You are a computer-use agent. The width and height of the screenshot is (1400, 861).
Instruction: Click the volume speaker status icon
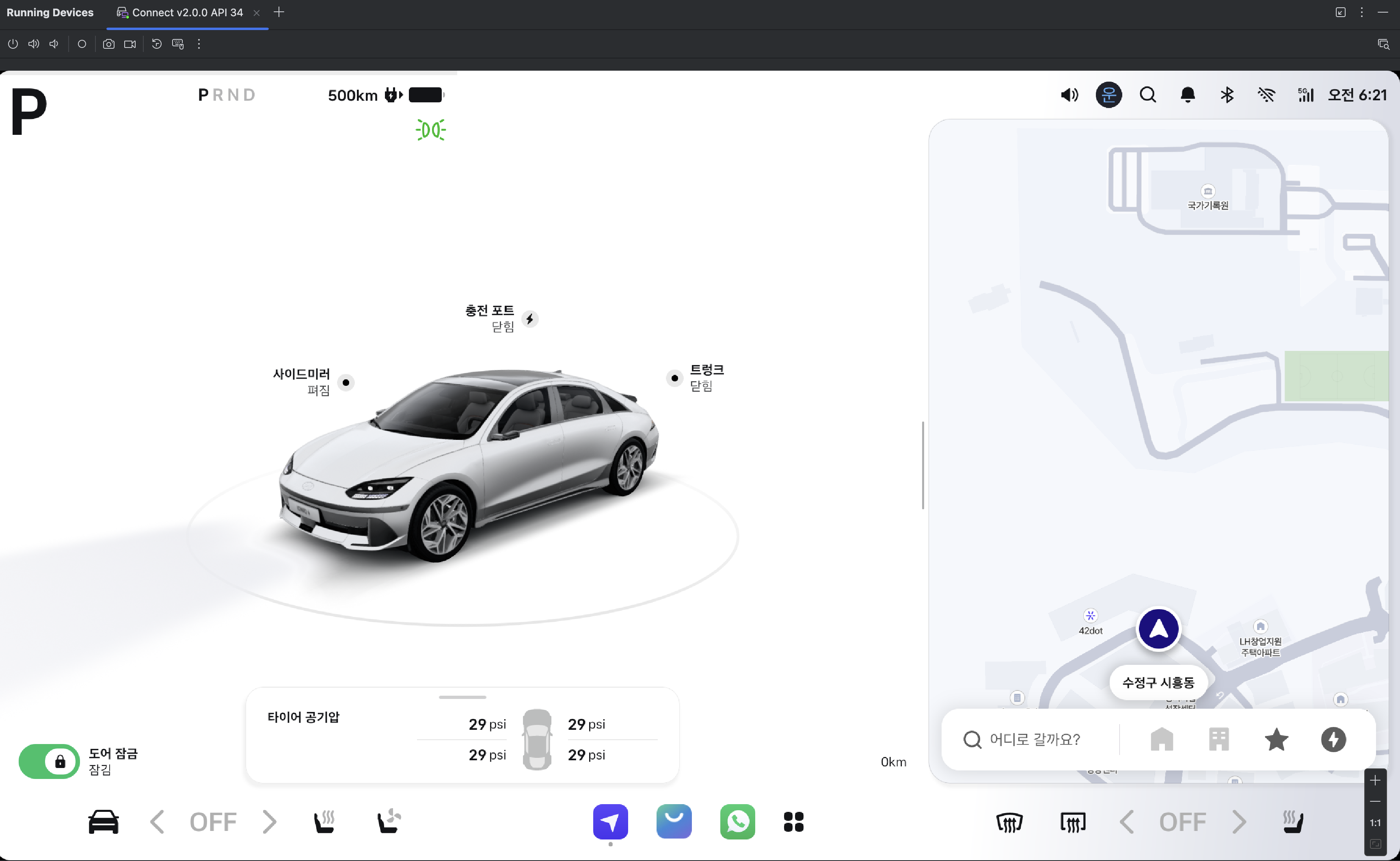(x=1069, y=95)
